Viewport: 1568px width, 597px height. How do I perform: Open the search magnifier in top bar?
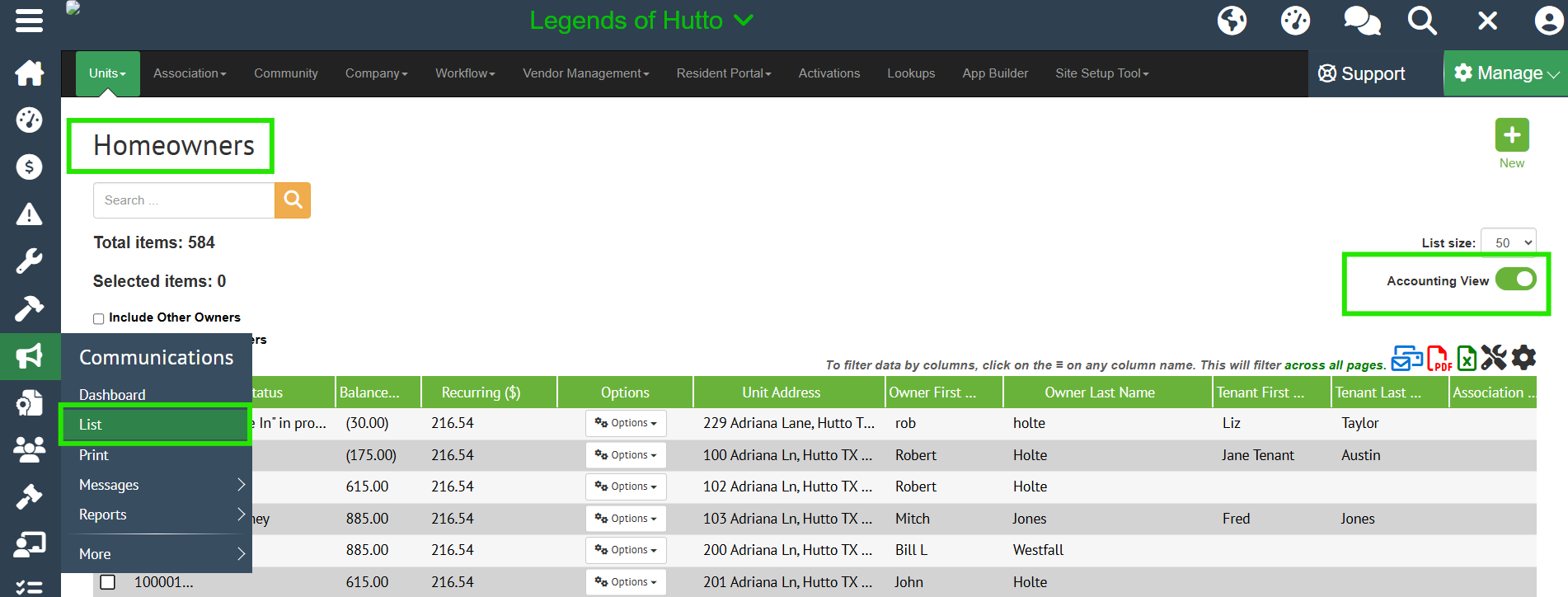click(1422, 21)
